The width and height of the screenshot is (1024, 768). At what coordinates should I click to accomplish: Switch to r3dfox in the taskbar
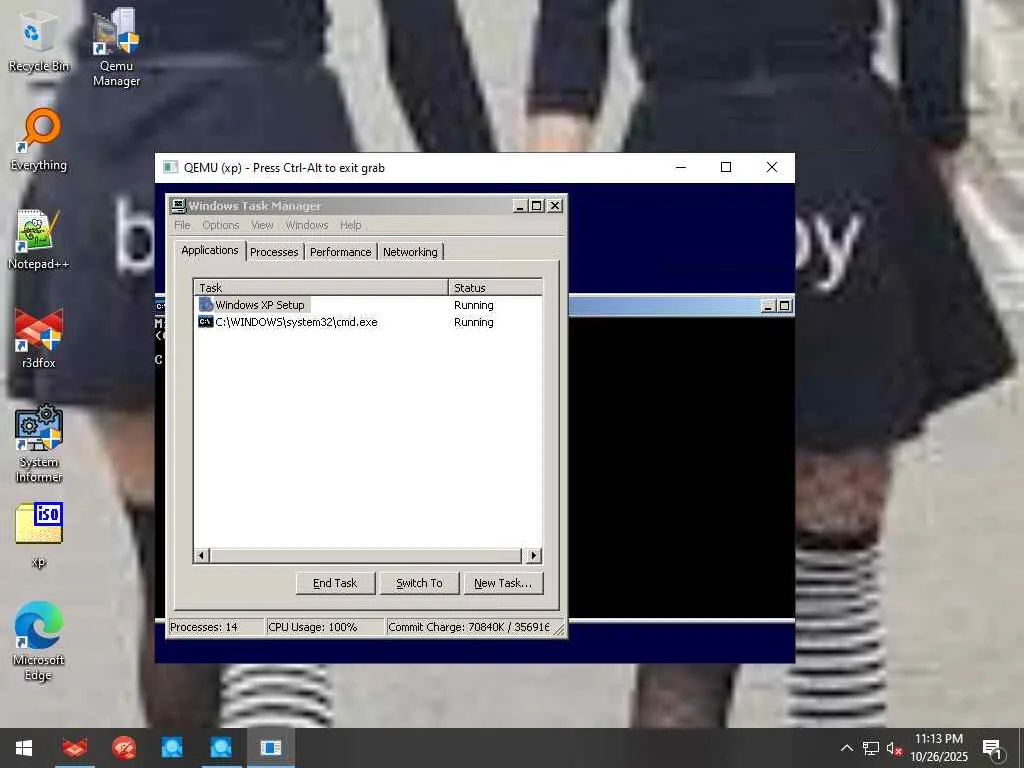pyautogui.click(x=74, y=748)
